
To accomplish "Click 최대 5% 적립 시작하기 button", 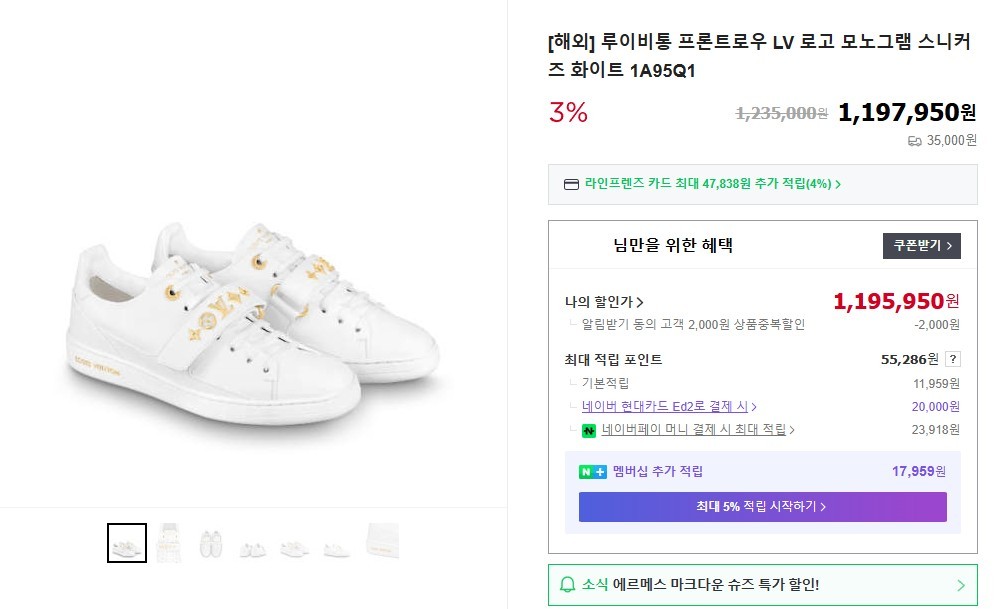I will tap(762, 507).
